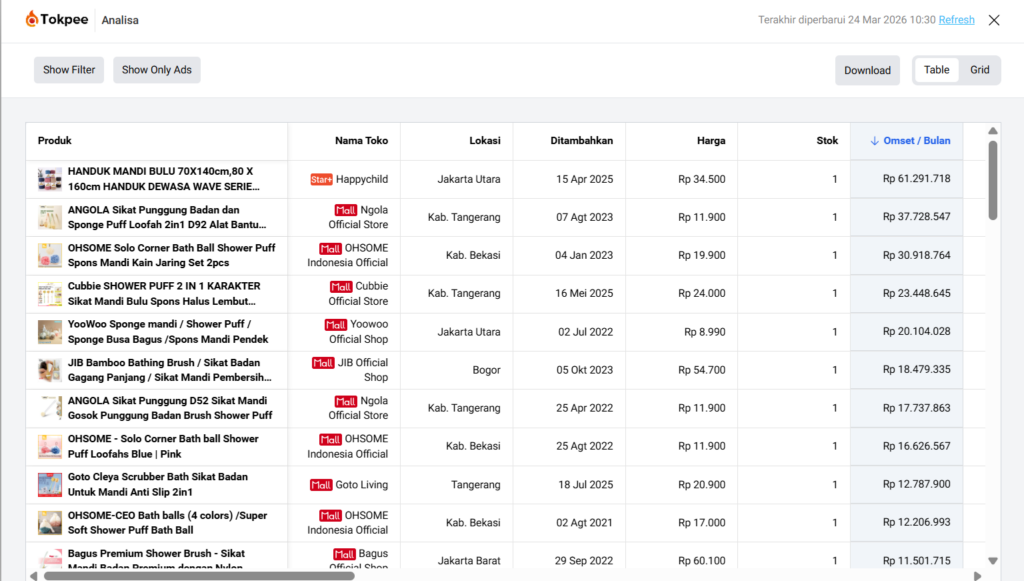This screenshot has width=1024, height=581.
Task: Switch to Grid view
Action: click(979, 70)
